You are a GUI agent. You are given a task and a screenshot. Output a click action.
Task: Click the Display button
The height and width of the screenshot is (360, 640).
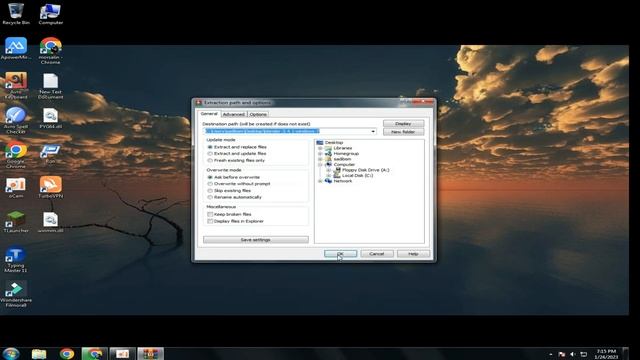(x=403, y=123)
